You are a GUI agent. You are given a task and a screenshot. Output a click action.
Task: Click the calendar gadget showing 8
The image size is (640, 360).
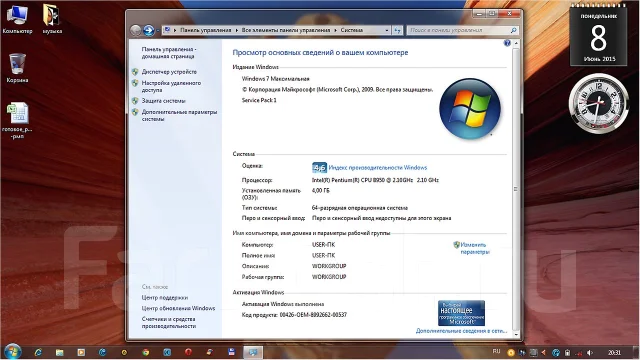click(598, 35)
